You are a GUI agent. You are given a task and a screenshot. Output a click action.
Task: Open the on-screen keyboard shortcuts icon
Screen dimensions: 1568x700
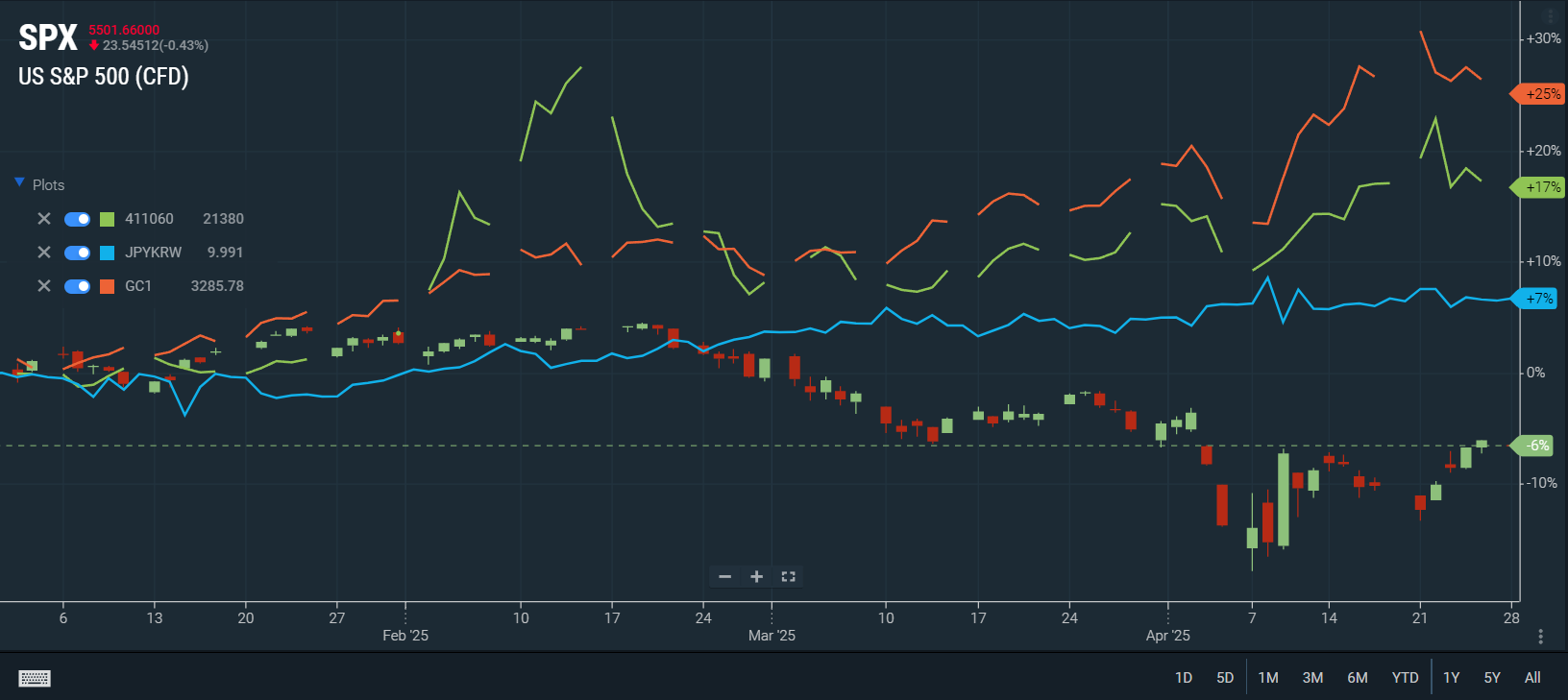point(35,678)
